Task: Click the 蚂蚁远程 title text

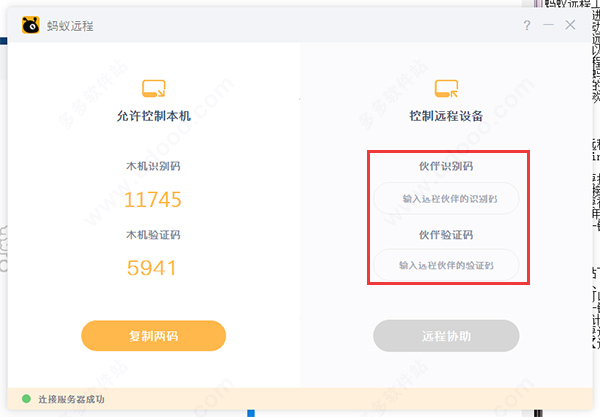Action: pos(70,26)
